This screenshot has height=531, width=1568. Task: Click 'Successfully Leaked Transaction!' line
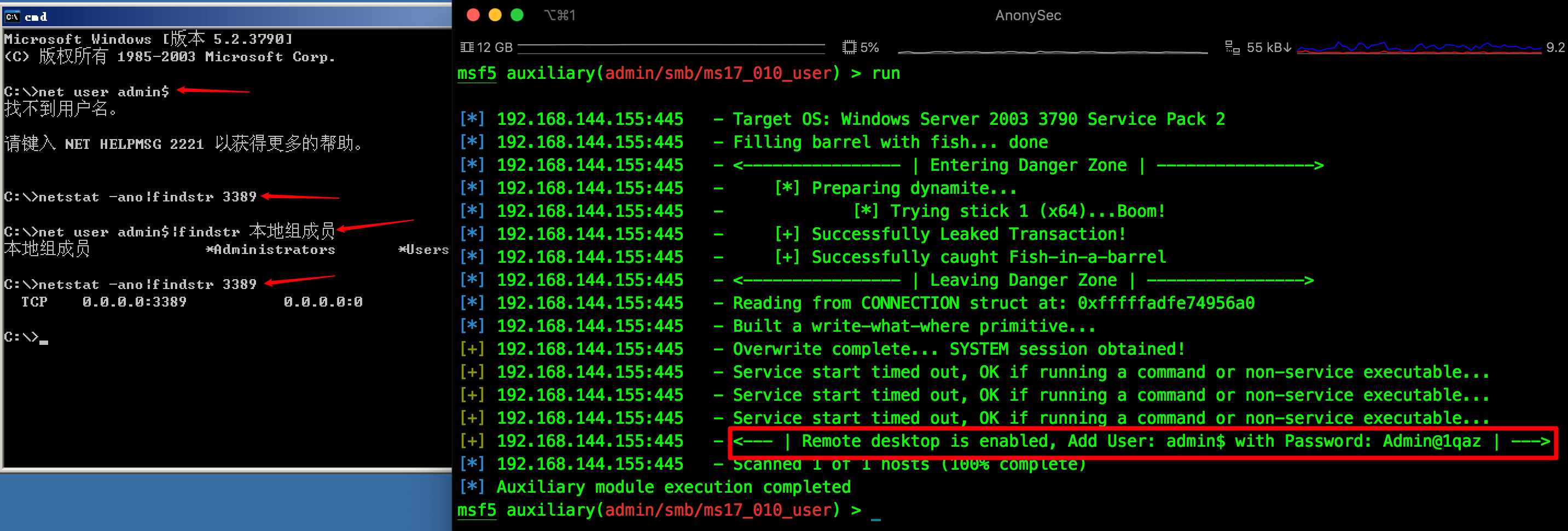950,234
